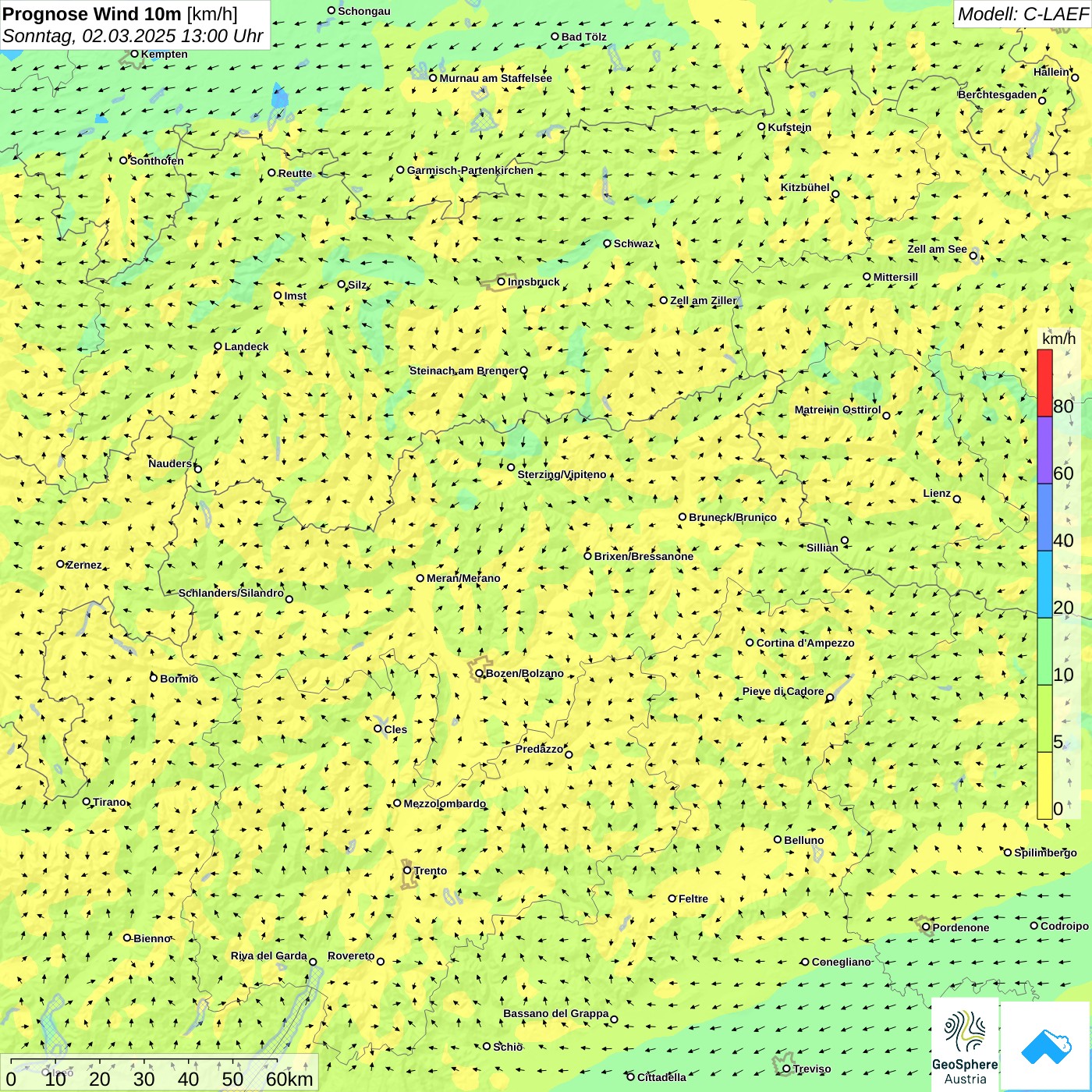1092x1092 pixels.
Task: Select the yellow-green 5–10 km/h legend swatch
Action: click(x=1044, y=718)
